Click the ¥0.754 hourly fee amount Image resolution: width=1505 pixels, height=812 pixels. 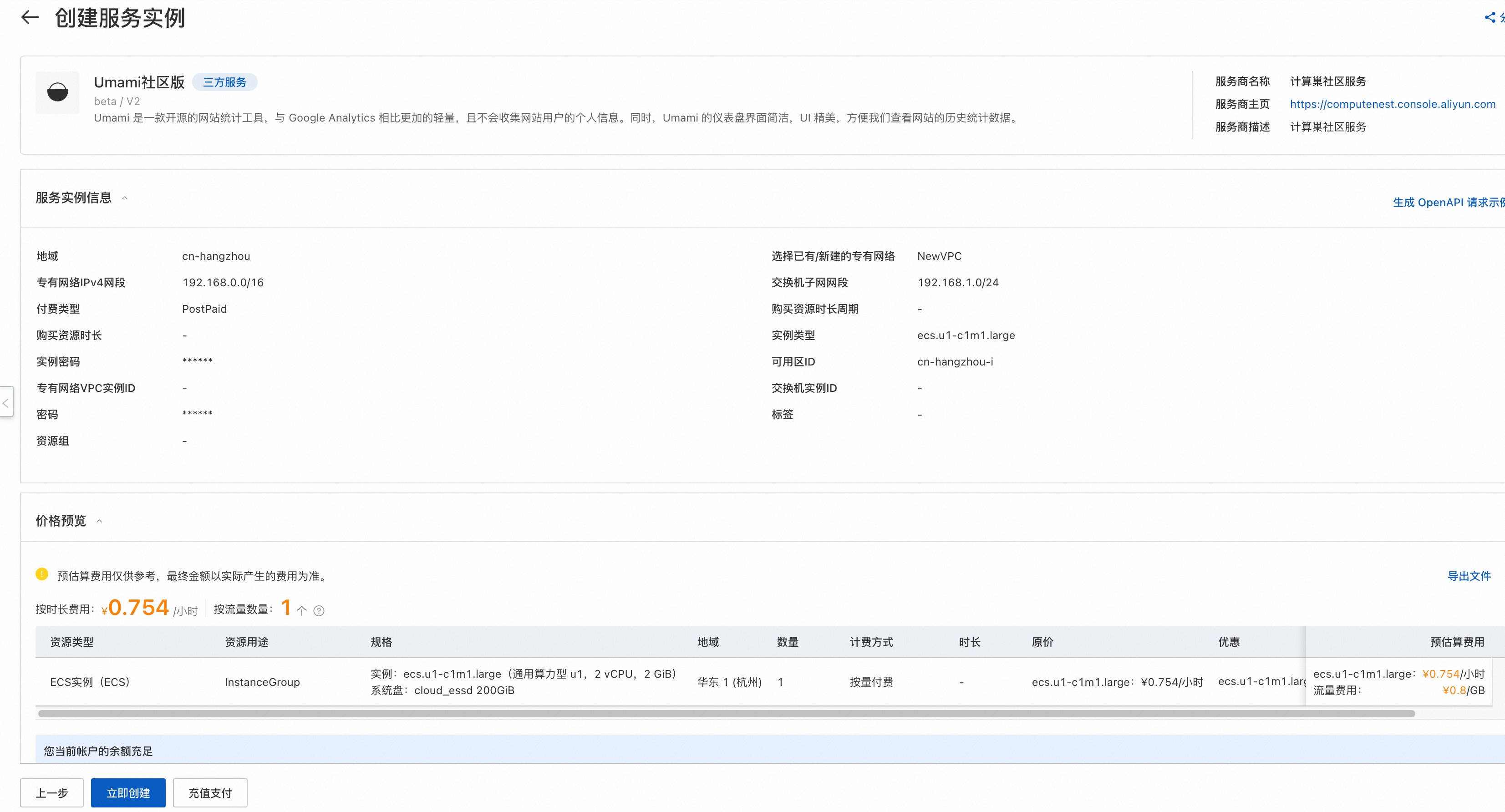tap(135, 608)
